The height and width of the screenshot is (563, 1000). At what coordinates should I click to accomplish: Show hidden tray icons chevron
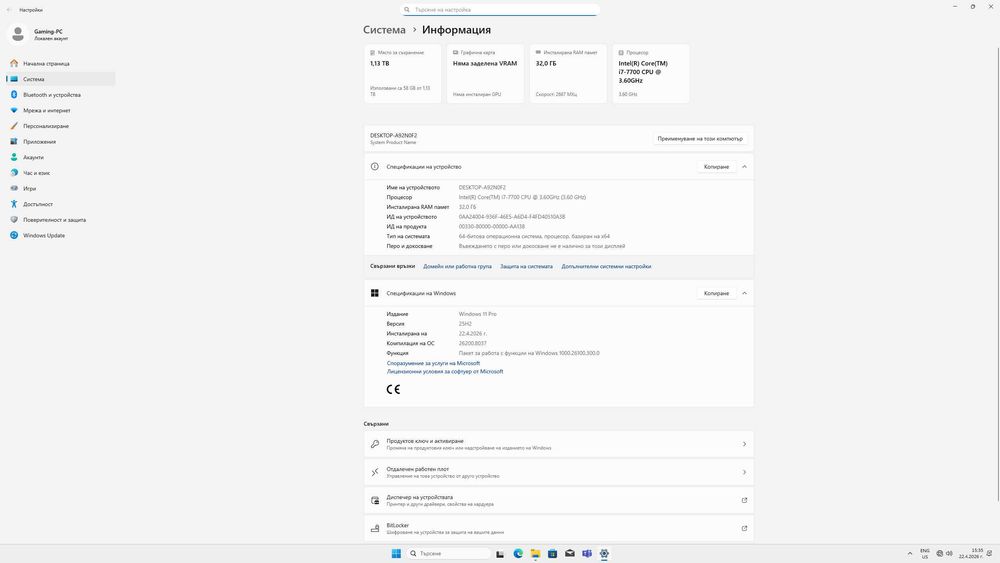click(x=910, y=553)
